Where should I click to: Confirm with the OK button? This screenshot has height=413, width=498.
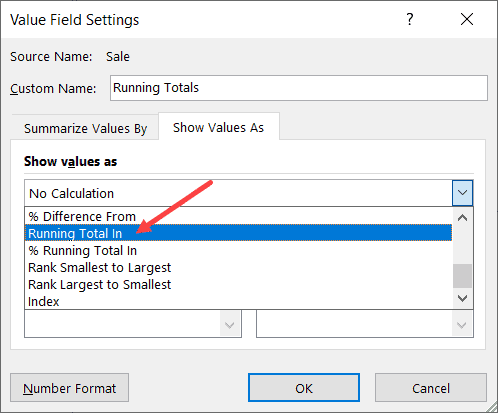click(304, 388)
